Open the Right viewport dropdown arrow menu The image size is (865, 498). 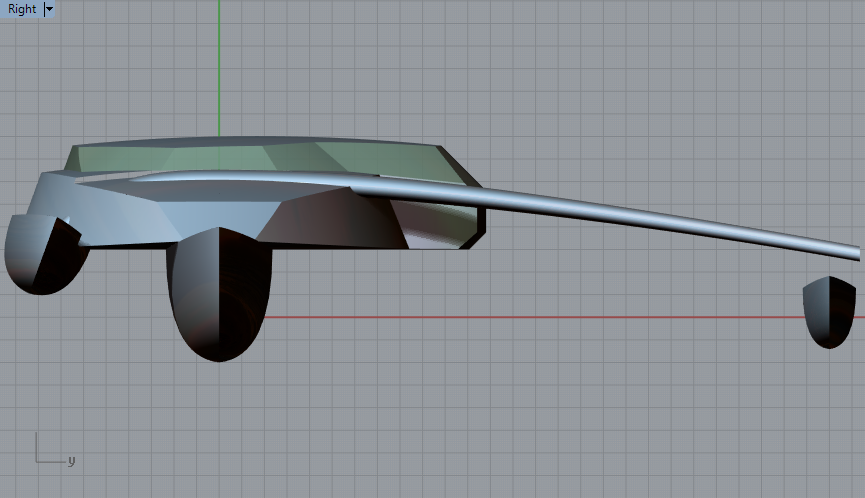(x=49, y=9)
